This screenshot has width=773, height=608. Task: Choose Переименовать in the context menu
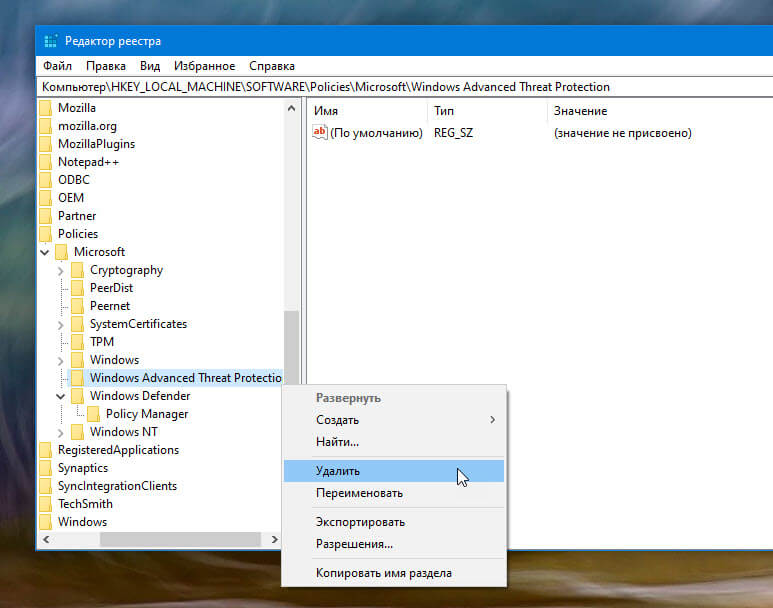(394, 493)
